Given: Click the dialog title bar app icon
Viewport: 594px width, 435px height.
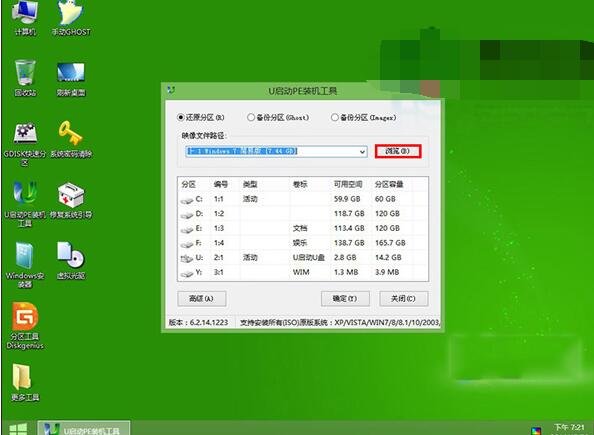Looking at the screenshot, I should [x=171, y=90].
